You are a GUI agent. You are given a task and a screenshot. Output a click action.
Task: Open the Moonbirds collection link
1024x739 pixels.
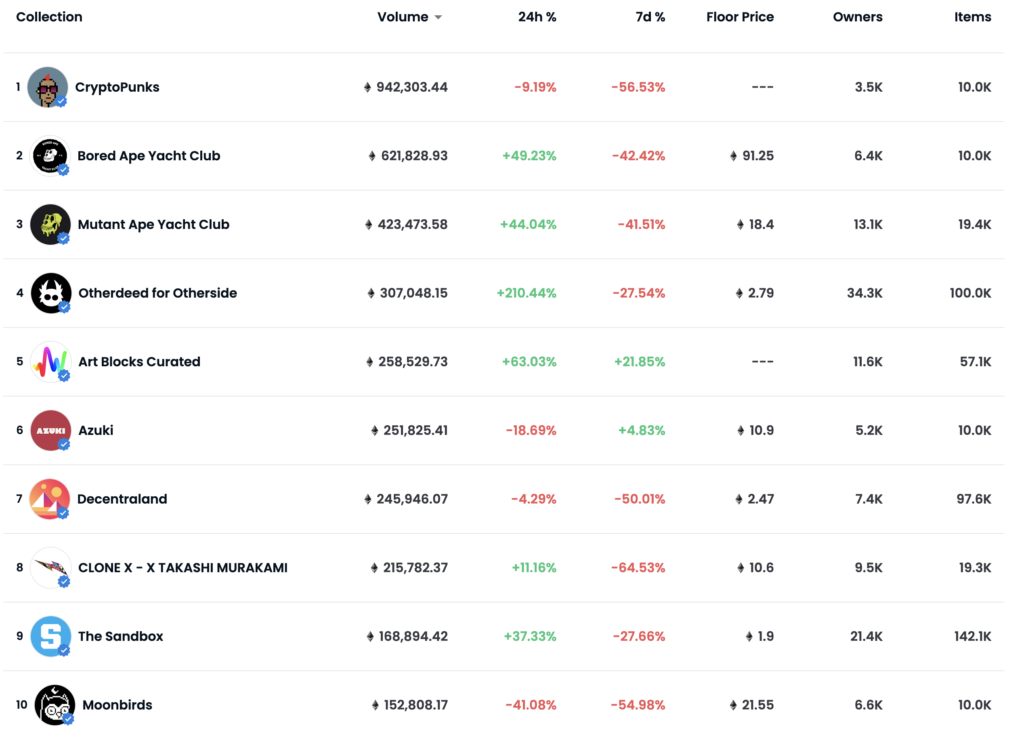pyautogui.click(x=117, y=705)
